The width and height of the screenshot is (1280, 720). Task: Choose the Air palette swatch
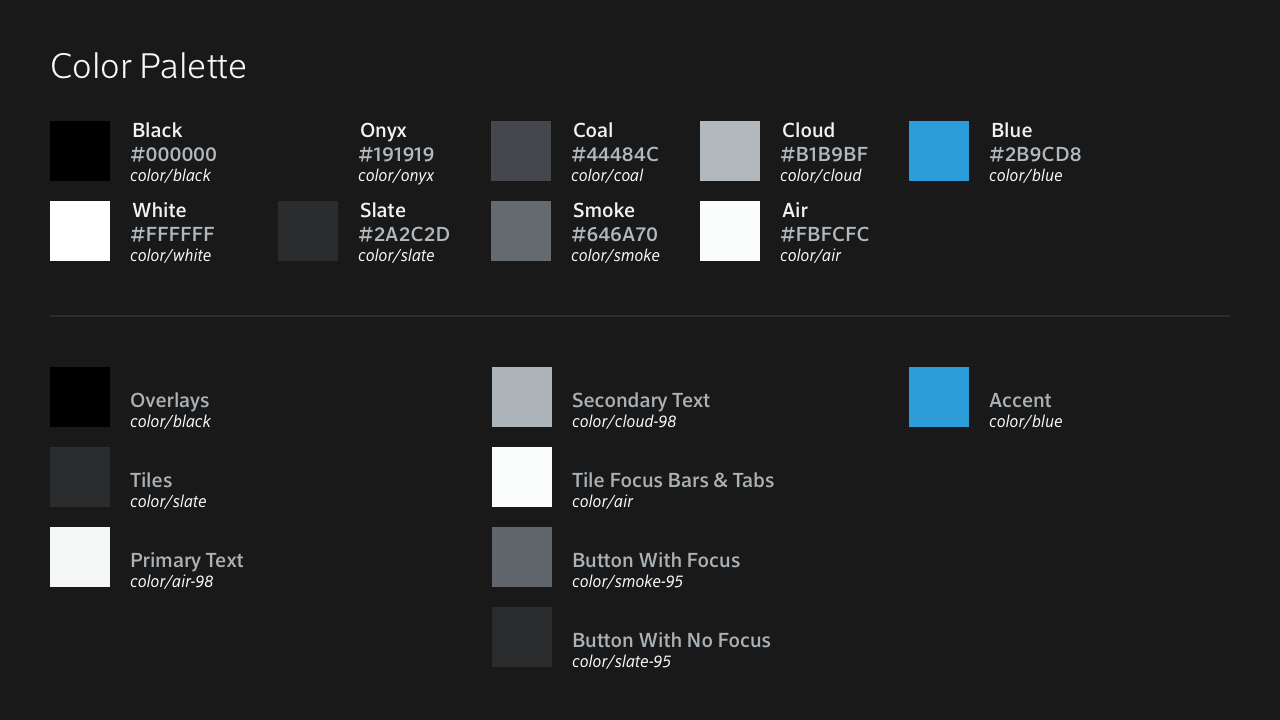click(730, 231)
